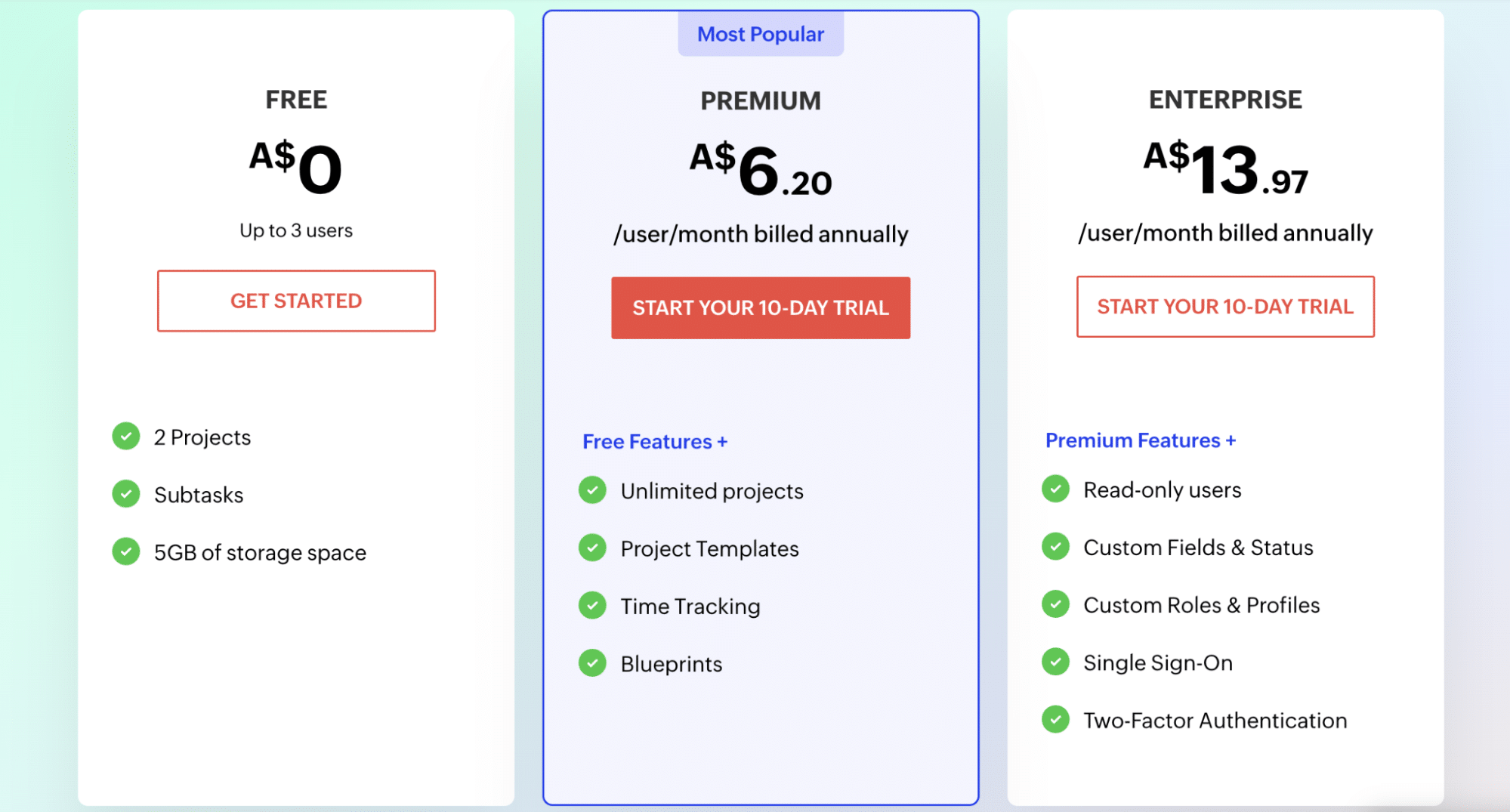Click the checkmark next to Single Sign-On
The height and width of the screenshot is (812, 1510).
click(1055, 662)
